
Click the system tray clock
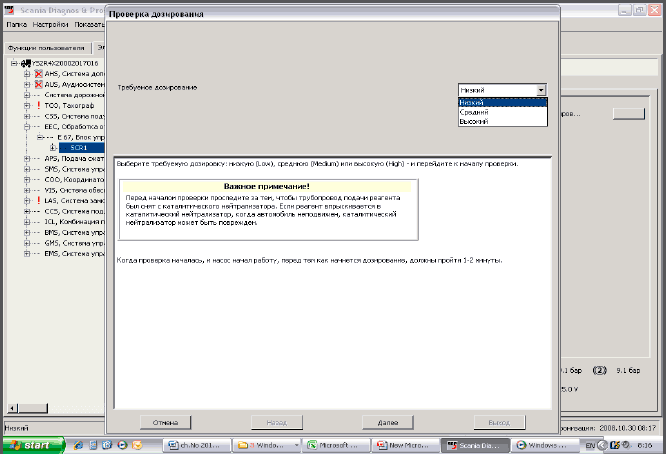645,445
